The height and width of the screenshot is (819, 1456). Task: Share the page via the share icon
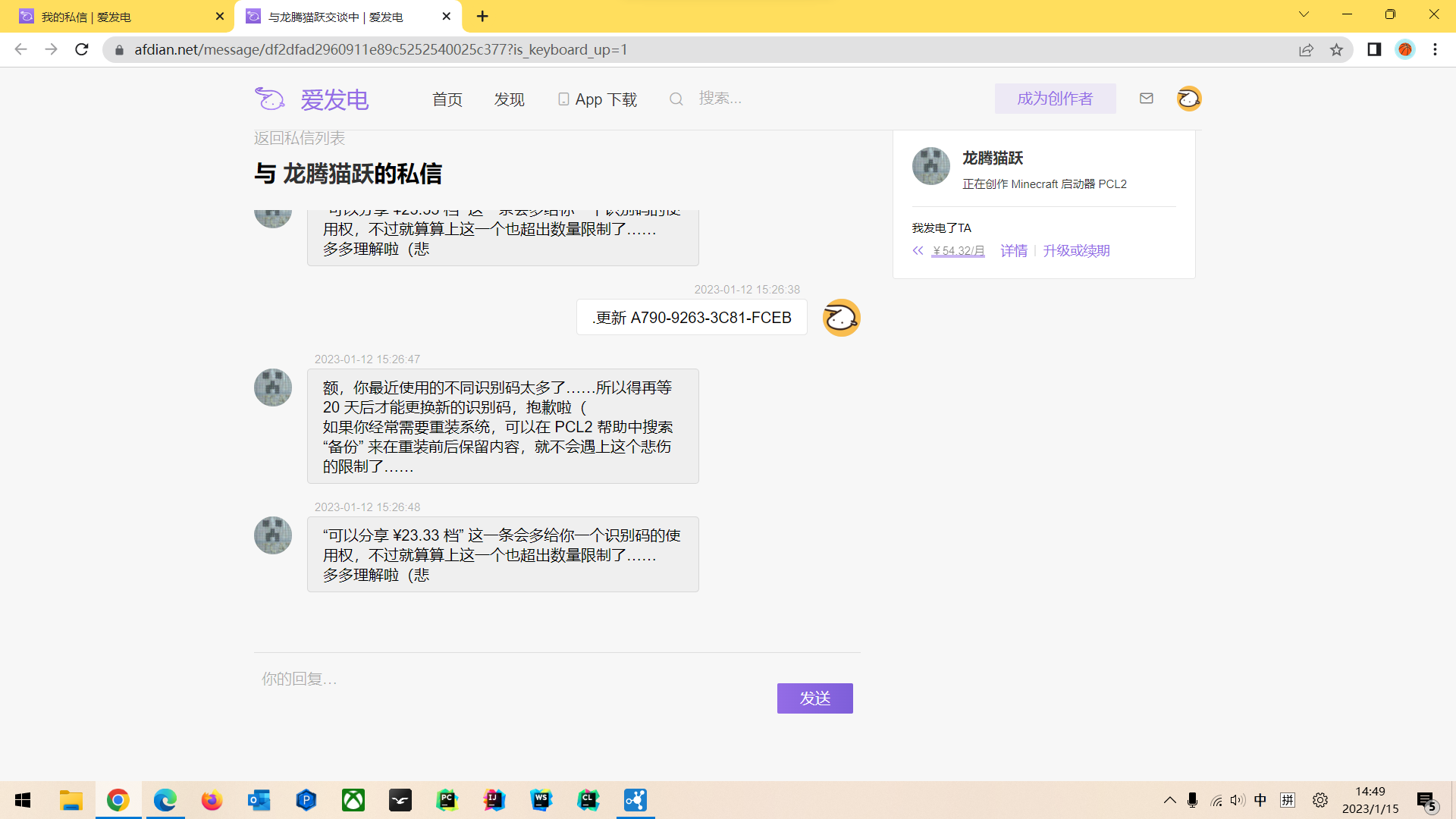pyautogui.click(x=1306, y=49)
